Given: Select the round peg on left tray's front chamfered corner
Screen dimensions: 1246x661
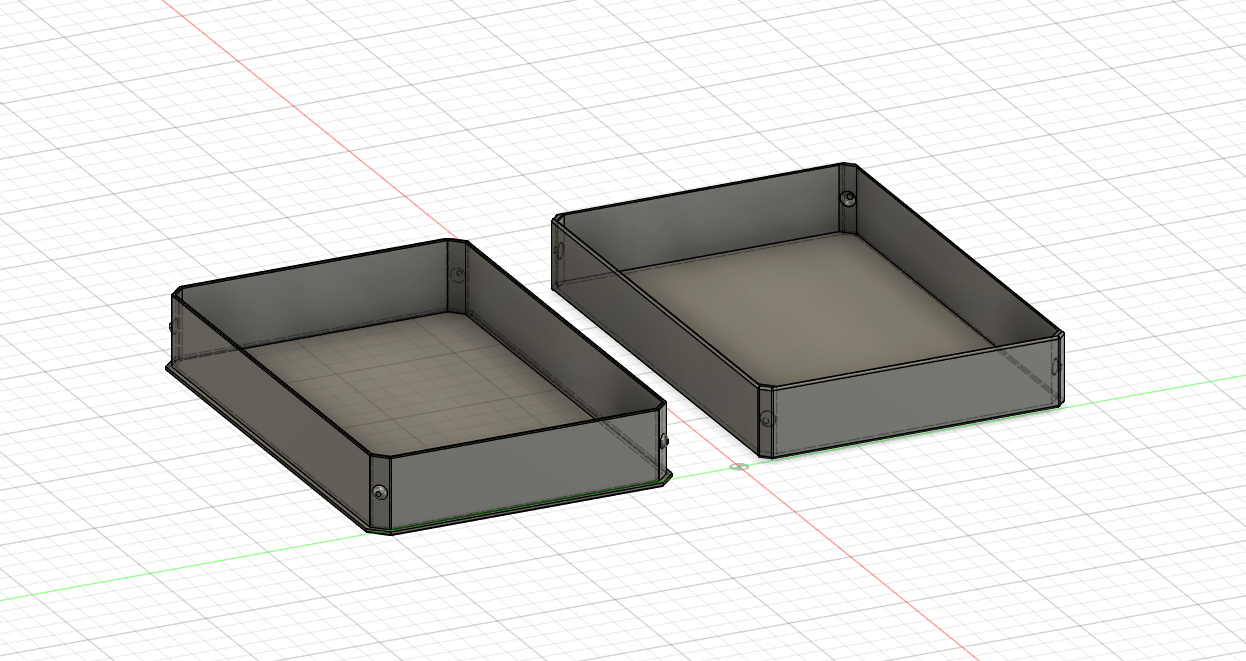Looking at the screenshot, I should [x=380, y=491].
